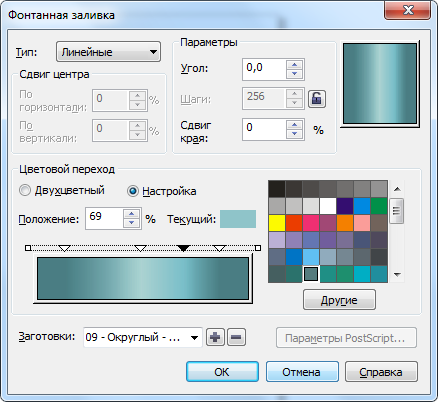Decrease Положение percent with down arrow

pos(131,223)
